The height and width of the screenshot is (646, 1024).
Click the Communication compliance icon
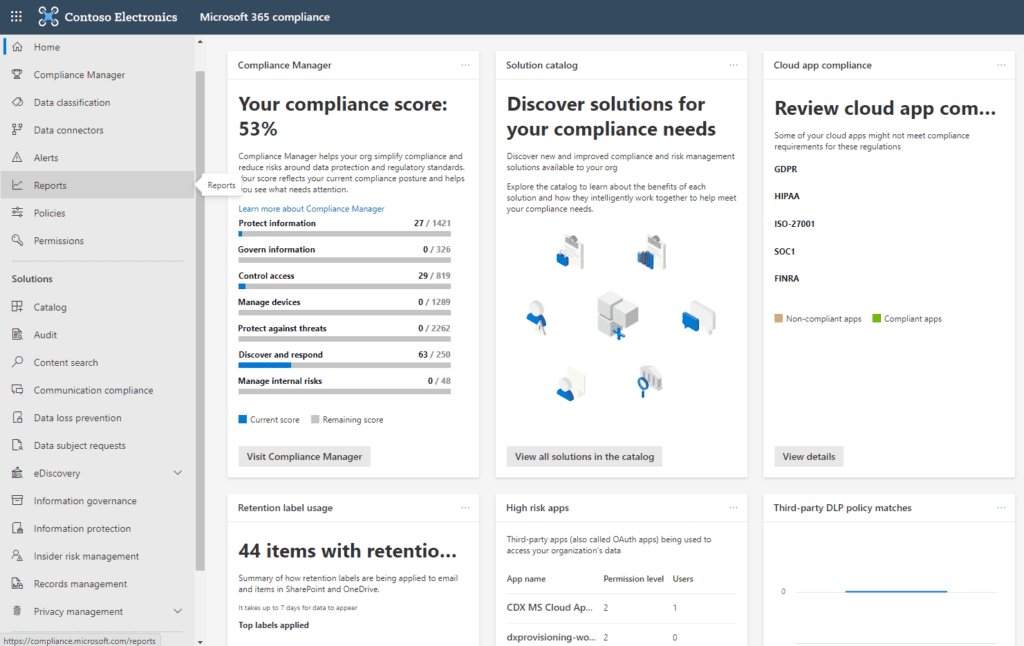pyautogui.click(x=18, y=390)
